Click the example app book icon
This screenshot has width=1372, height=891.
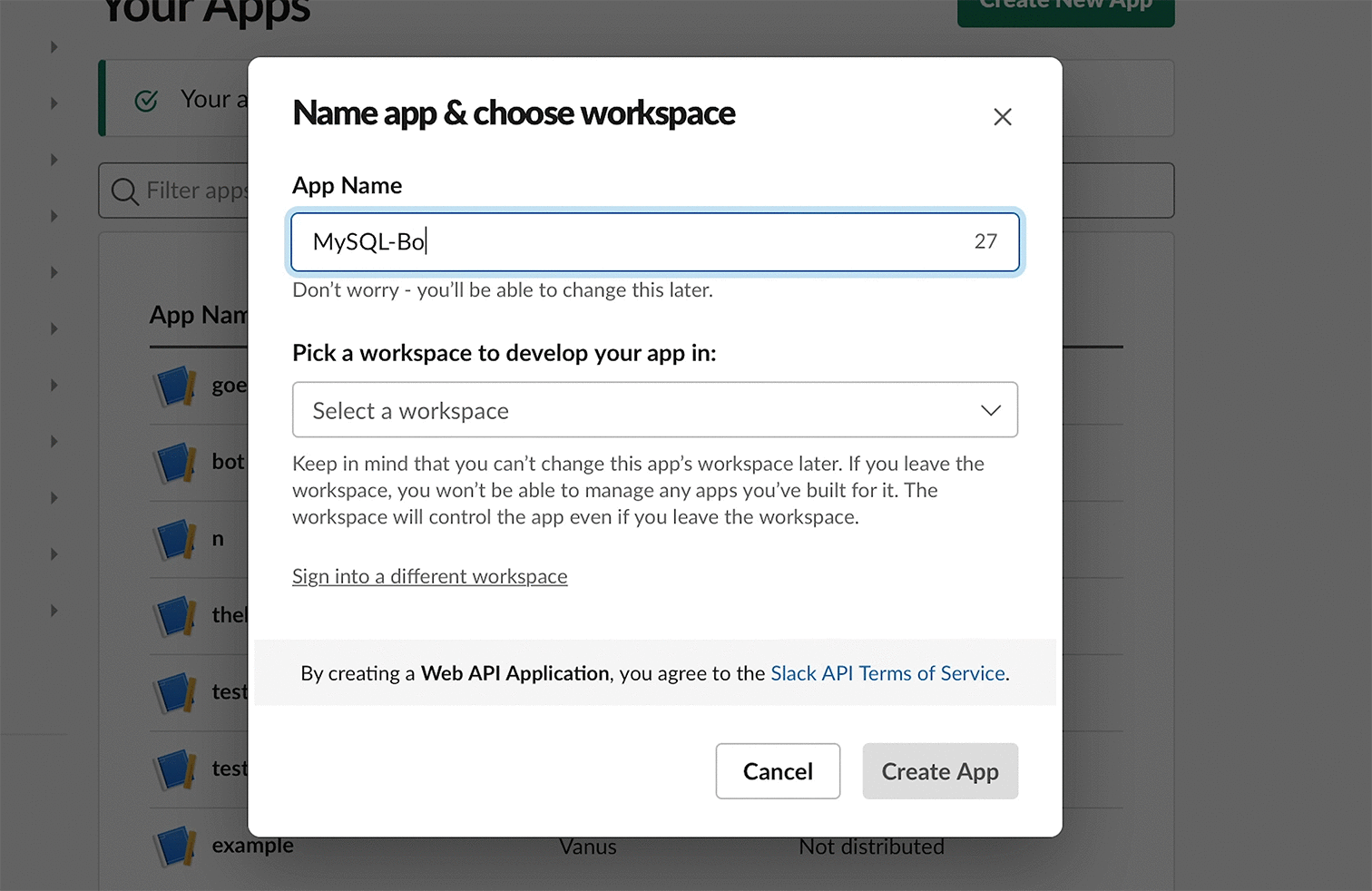coord(175,847)
